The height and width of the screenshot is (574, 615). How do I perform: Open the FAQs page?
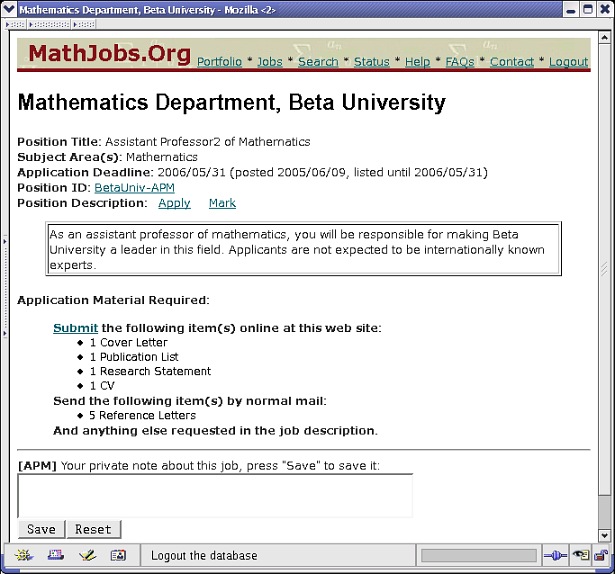[x=460, y=62]
